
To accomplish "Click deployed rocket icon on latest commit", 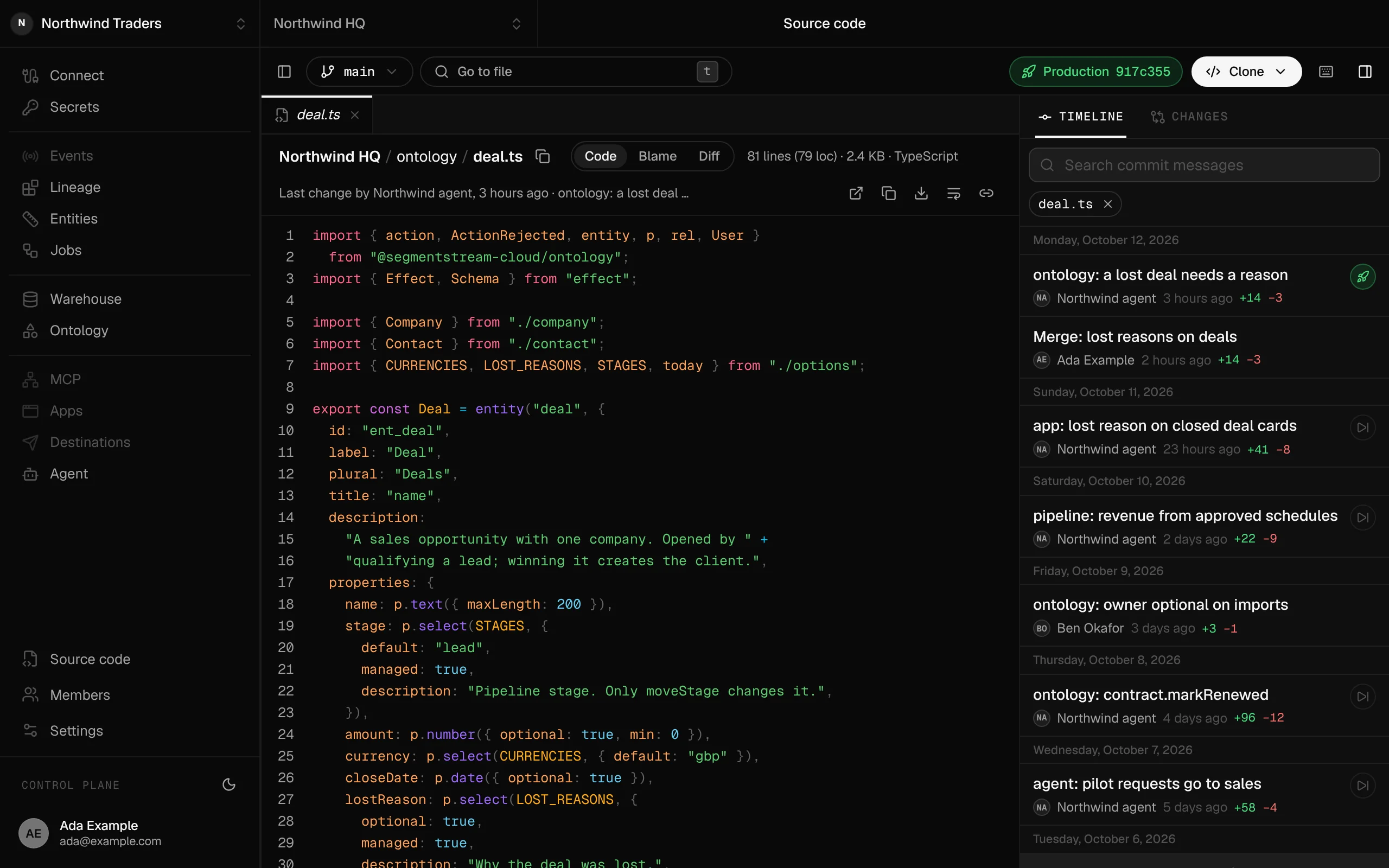I will 1362,277.
